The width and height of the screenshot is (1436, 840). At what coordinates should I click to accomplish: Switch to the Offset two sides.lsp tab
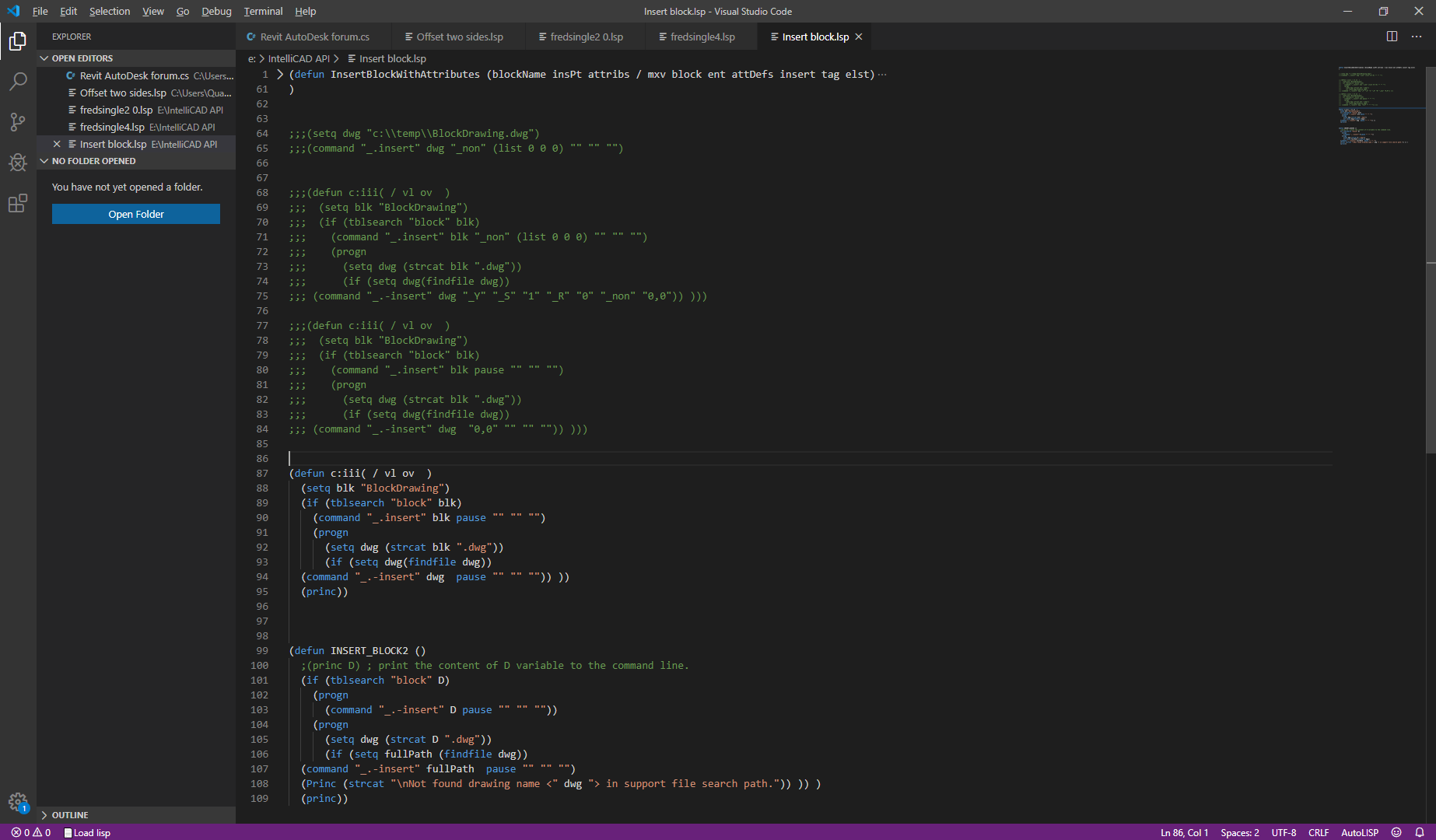pyautogui.click(x=460, y=37)
